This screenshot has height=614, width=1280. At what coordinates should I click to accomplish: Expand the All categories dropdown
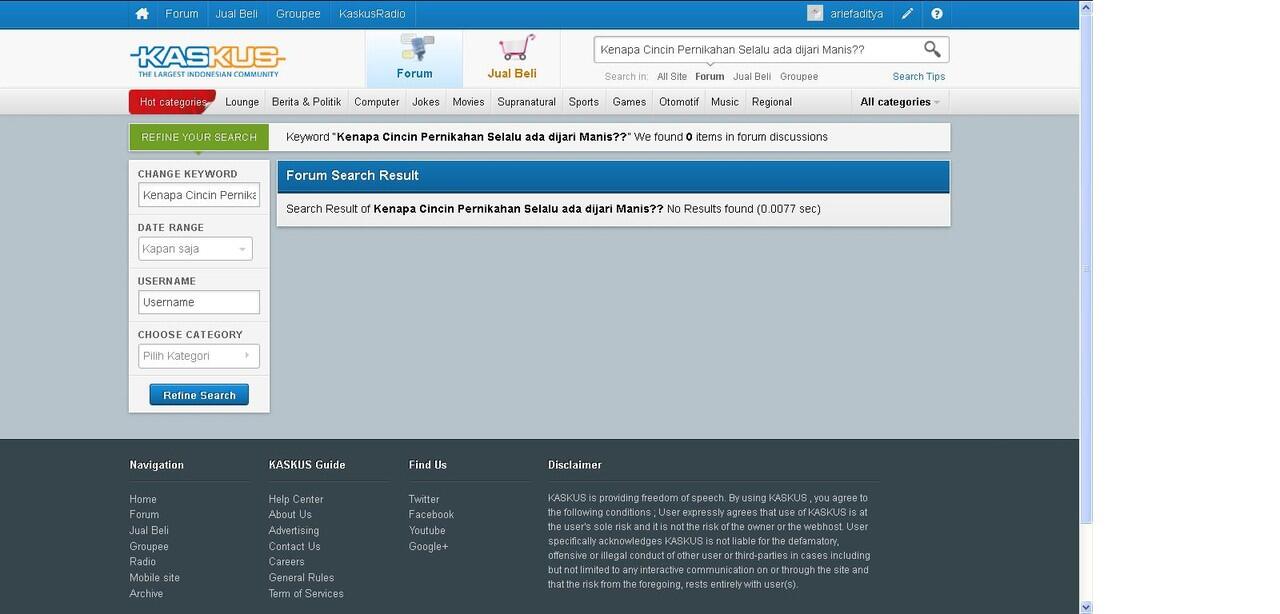900,102
